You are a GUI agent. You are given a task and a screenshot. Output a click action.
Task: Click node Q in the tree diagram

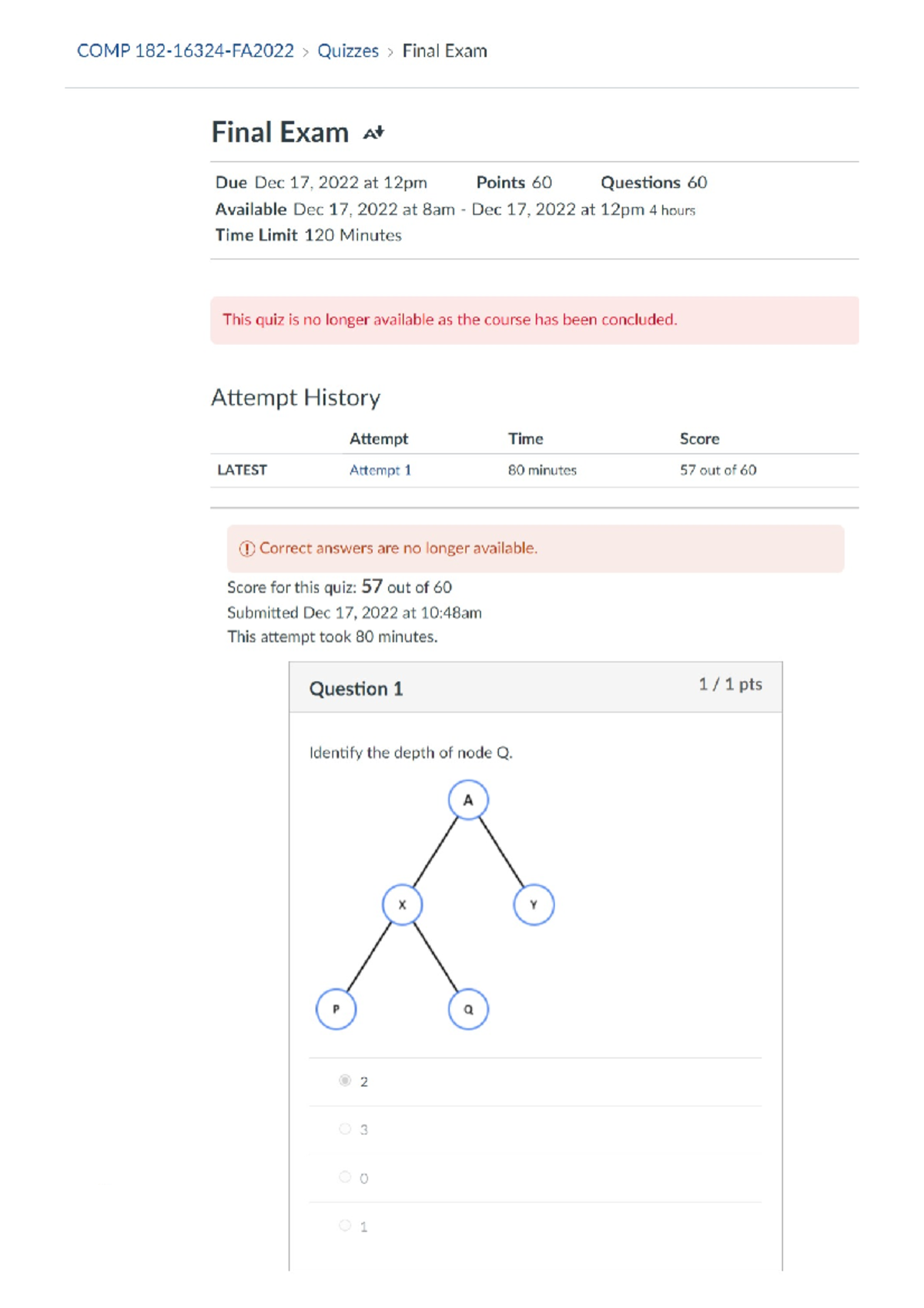(x=468, y=1009)
